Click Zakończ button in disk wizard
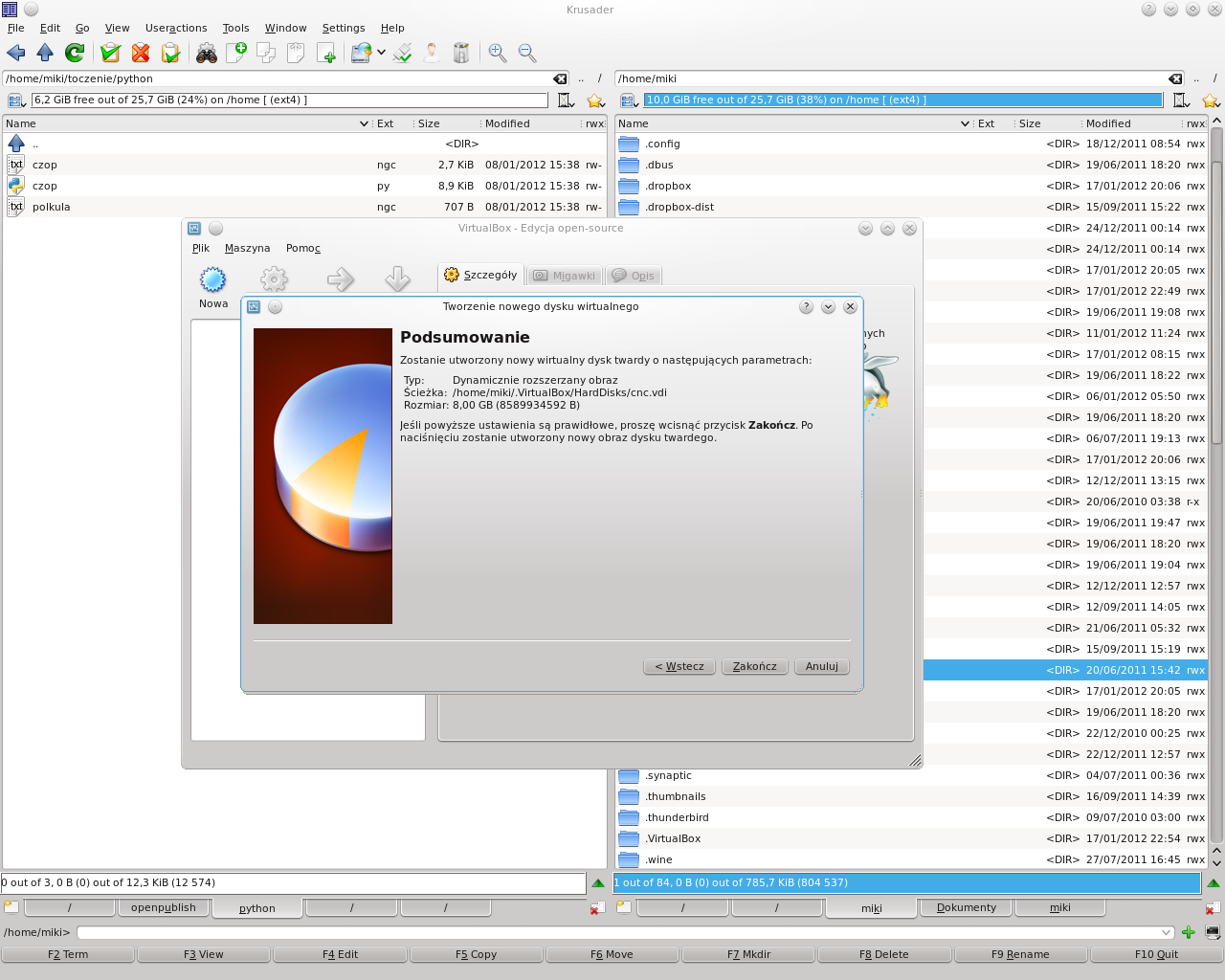Image resolution: width=1225 pixels, height=980 pixels. click(x=755, y=666)
